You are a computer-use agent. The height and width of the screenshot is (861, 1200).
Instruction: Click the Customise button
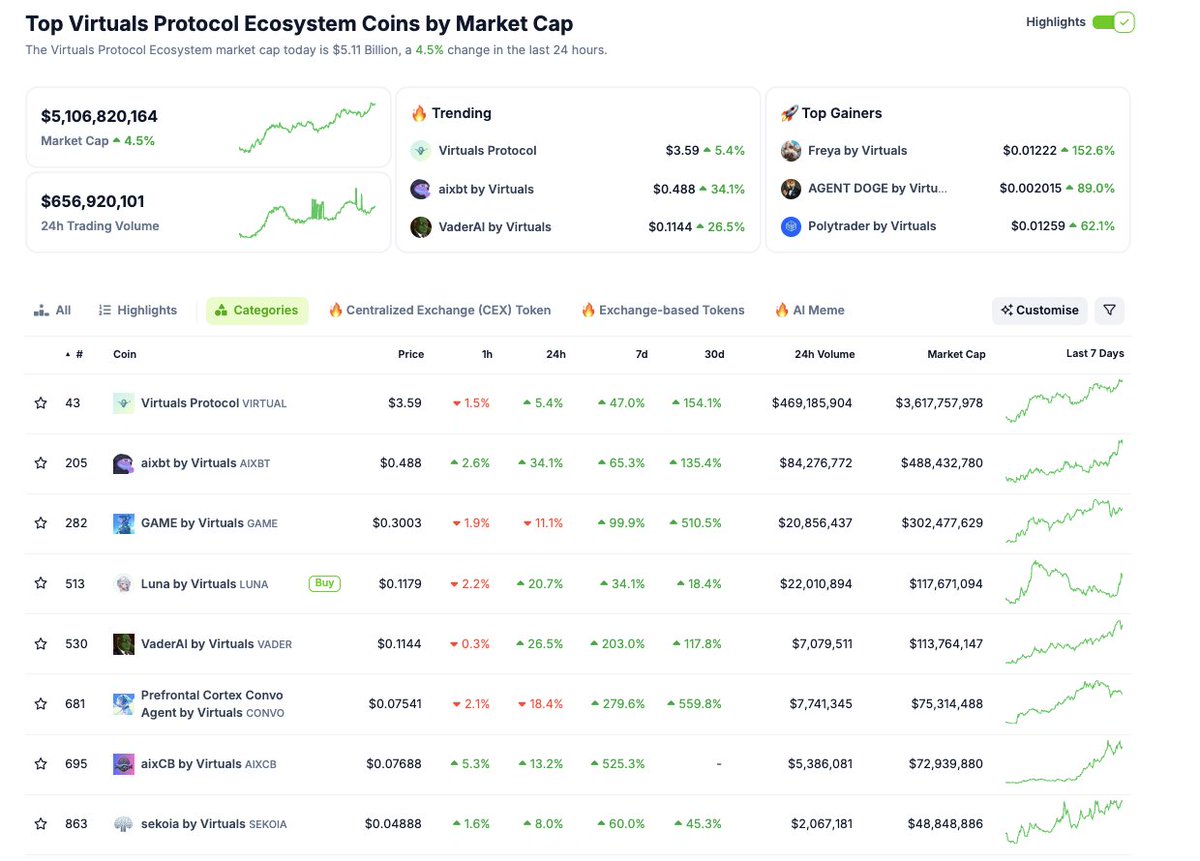click(1040, 310)
